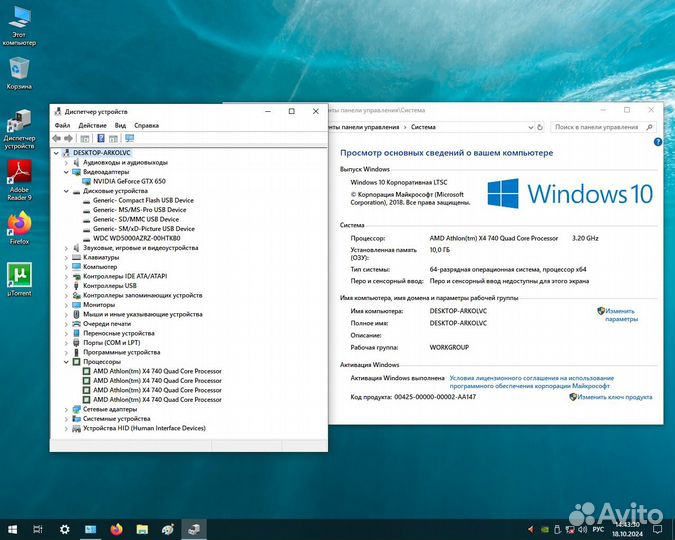Open the Справка menu in Device Manager

pyautogui.click(x=146, y=125)
